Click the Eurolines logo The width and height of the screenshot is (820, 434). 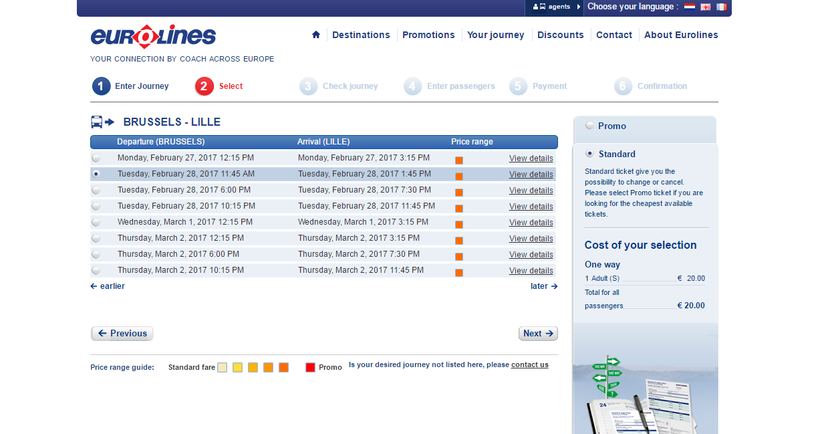coord(153,37)
